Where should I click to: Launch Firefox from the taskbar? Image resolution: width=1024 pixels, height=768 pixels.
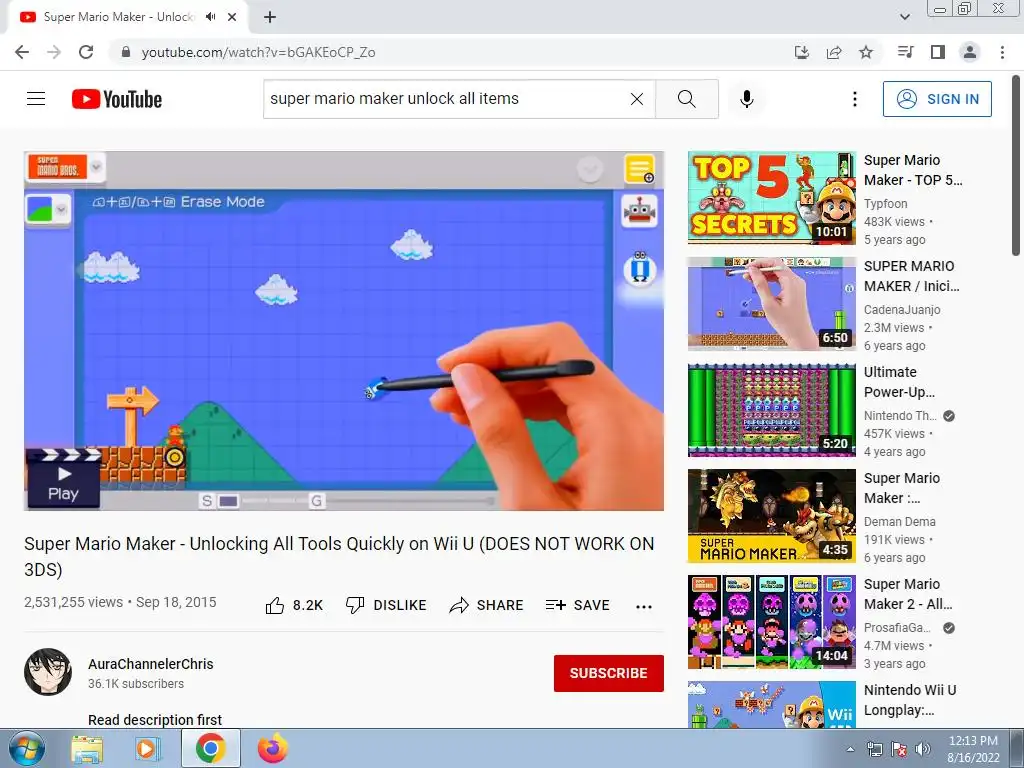(273, 749)
